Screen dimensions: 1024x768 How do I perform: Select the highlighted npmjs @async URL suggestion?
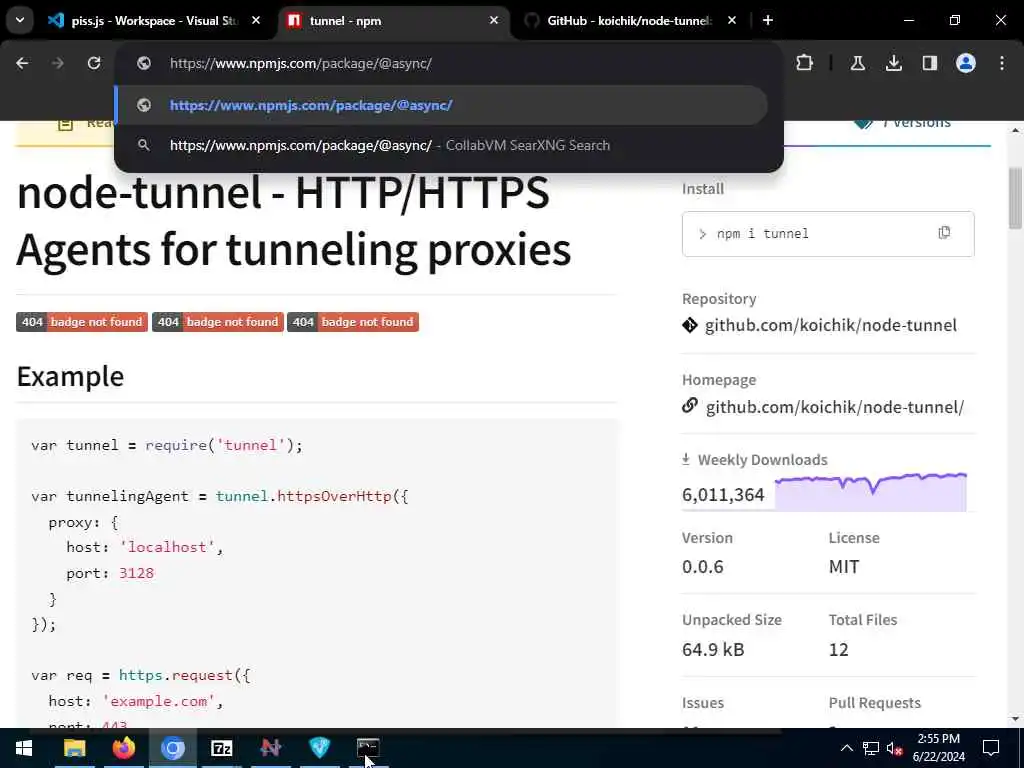point(441,105)
